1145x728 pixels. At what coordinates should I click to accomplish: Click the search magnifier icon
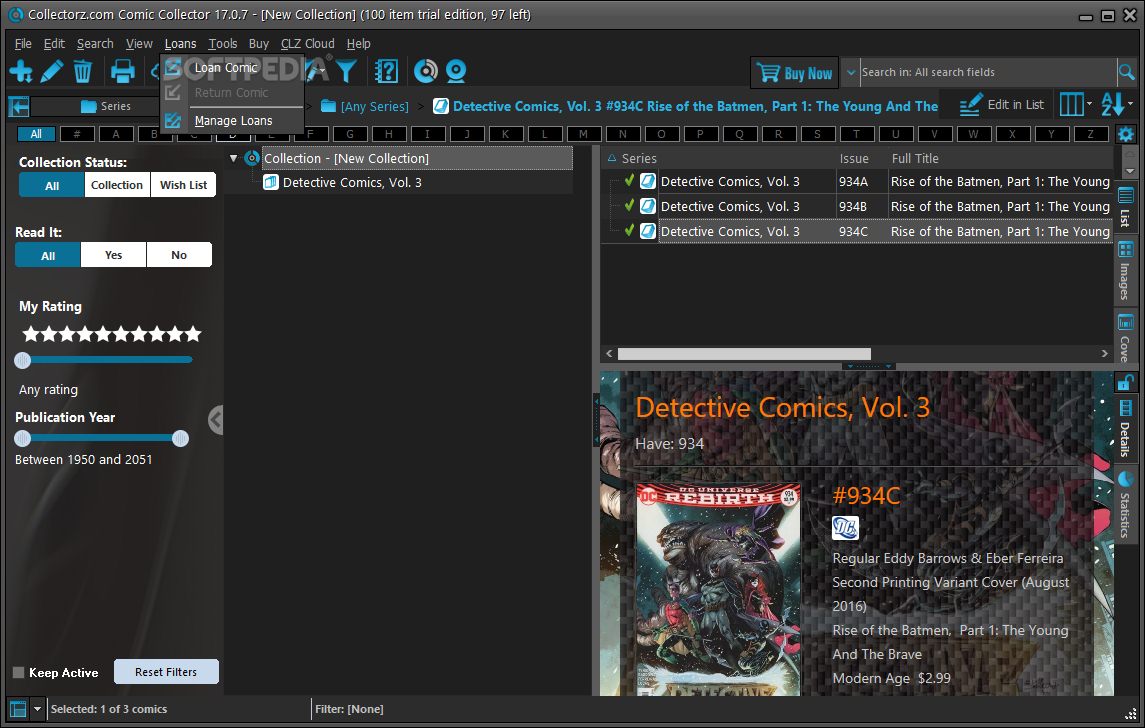click(1127, 72)
